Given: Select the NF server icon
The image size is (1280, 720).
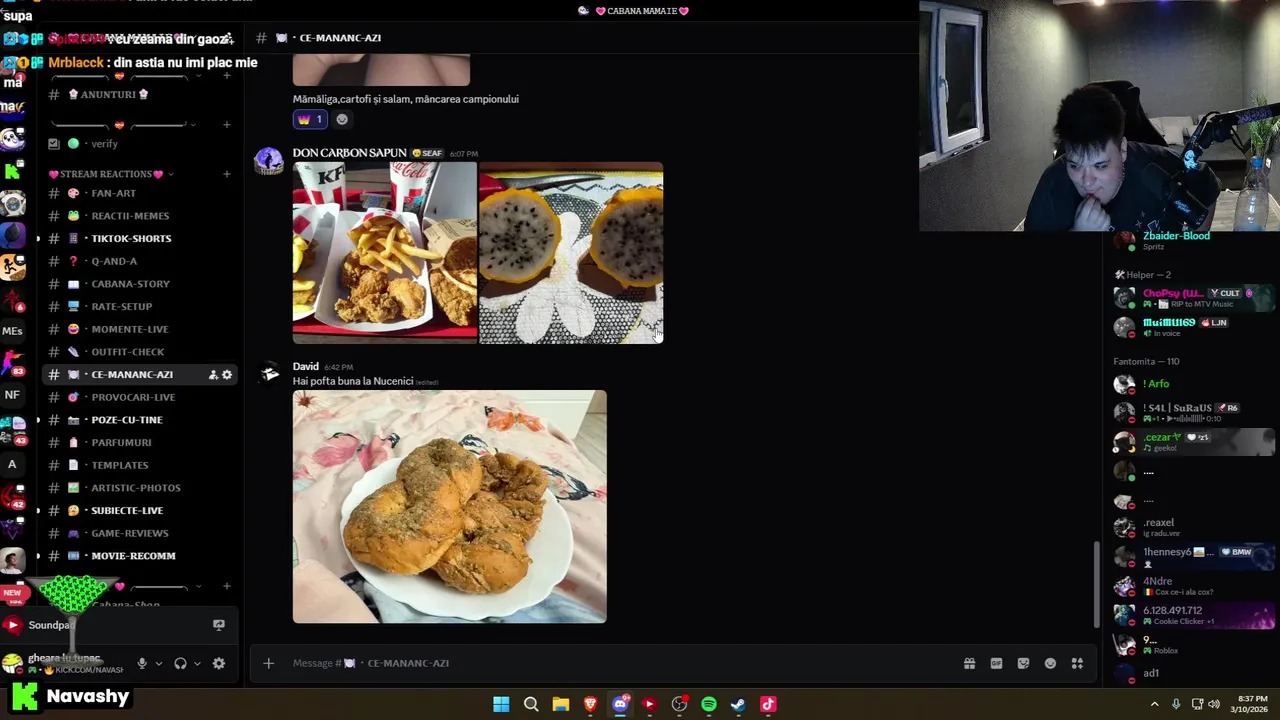Looking at the screenshot, I should point(12,395).
